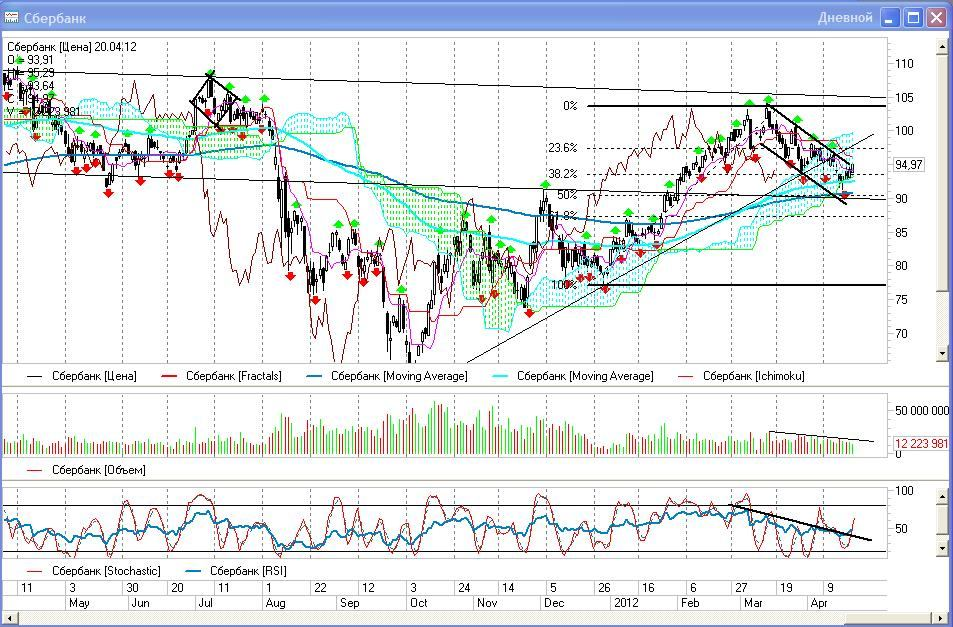This screenshot has height=627, width=953.
Task: Click the header text Сбербанк [Цена] 20.04.12
Action: point(72,47)
